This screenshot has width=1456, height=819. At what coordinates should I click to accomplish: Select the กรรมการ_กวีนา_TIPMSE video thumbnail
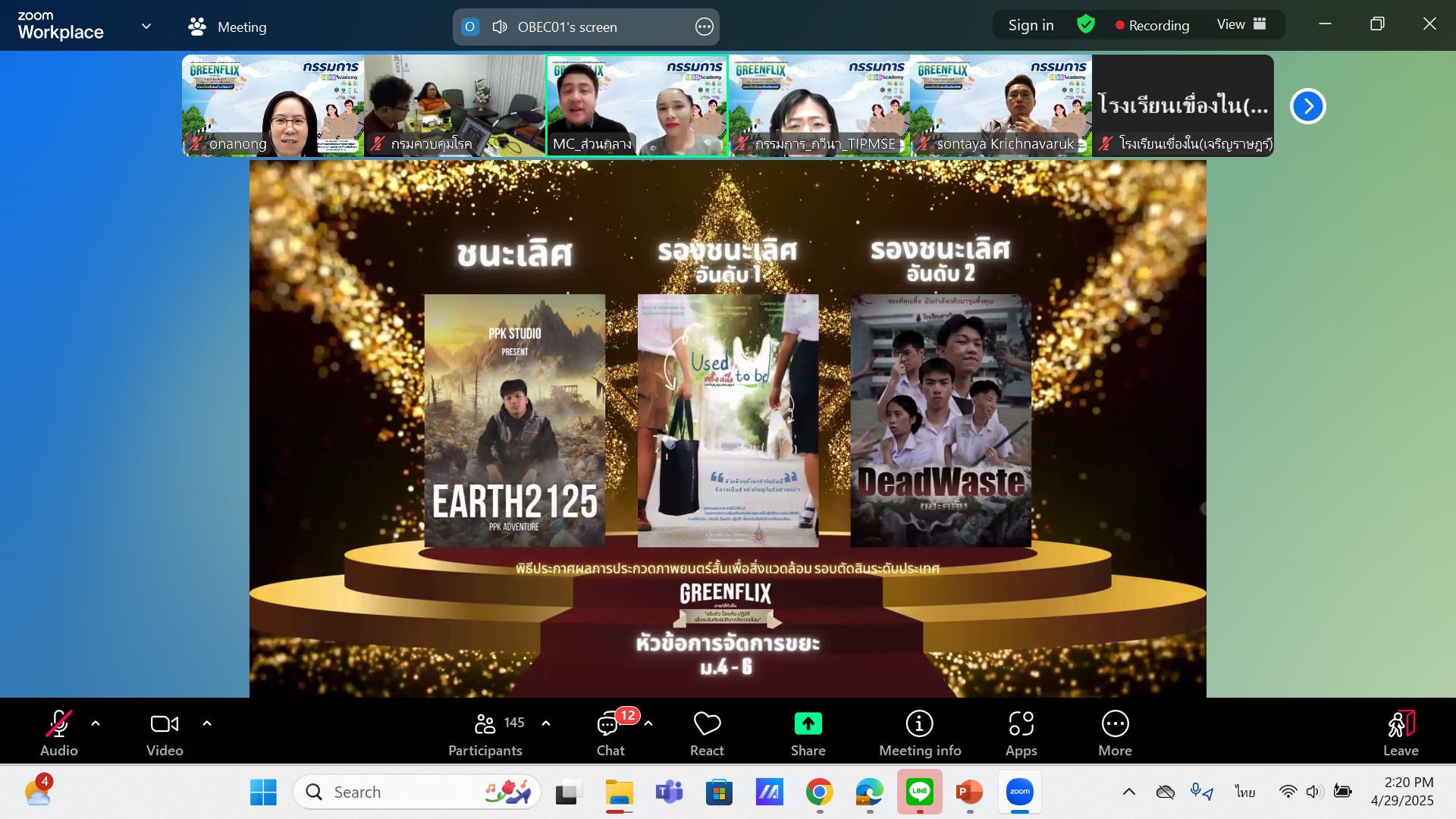819,105
